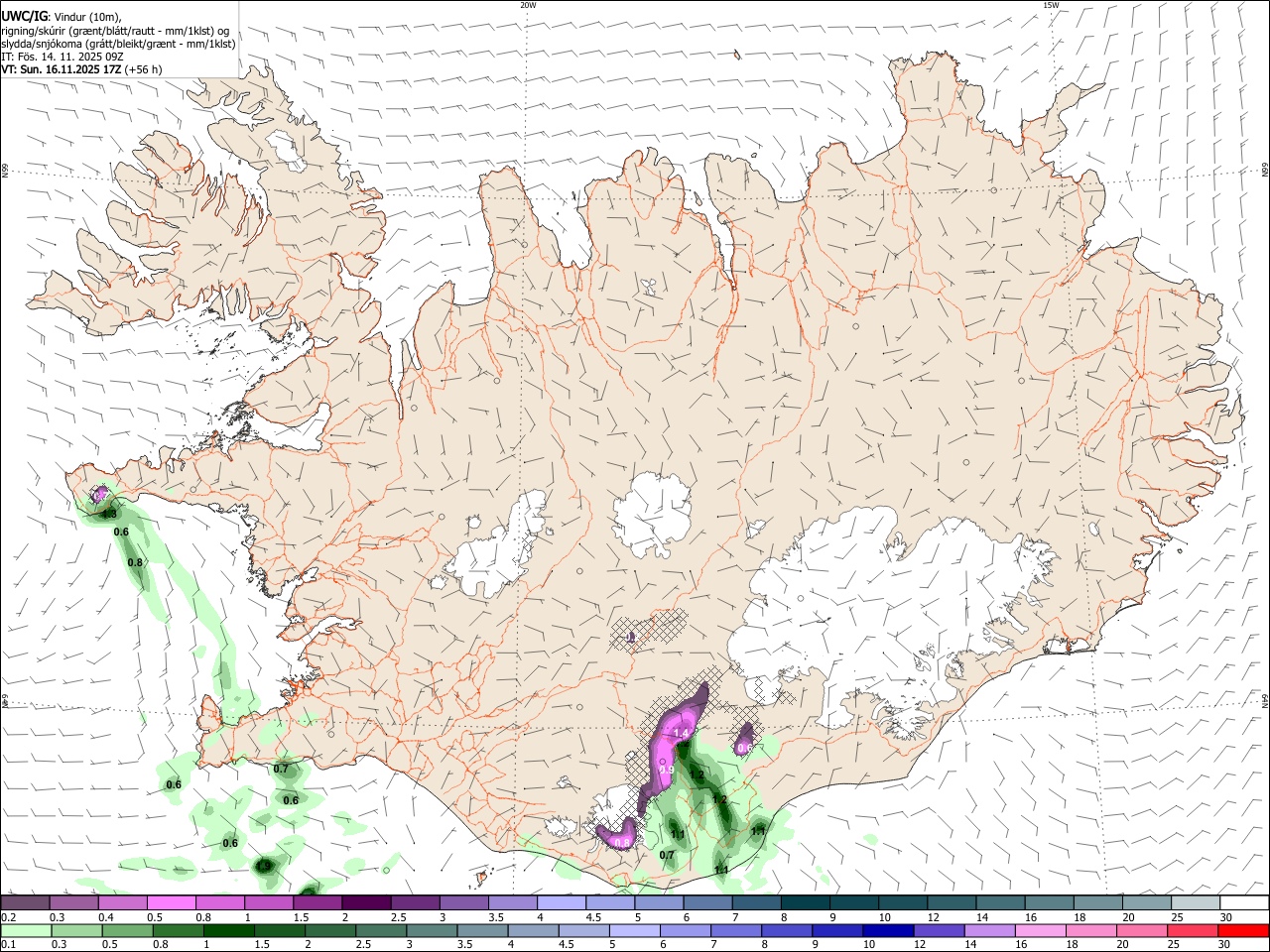Select the "slydda/snjókoma (grátt/bleikt/grænt" description line
This screenshot has height=952, width=1270.
tap(118, 44)
